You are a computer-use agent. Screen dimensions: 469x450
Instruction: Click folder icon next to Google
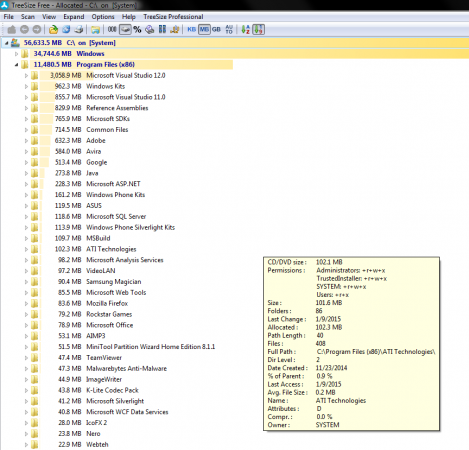coord(35,162)
